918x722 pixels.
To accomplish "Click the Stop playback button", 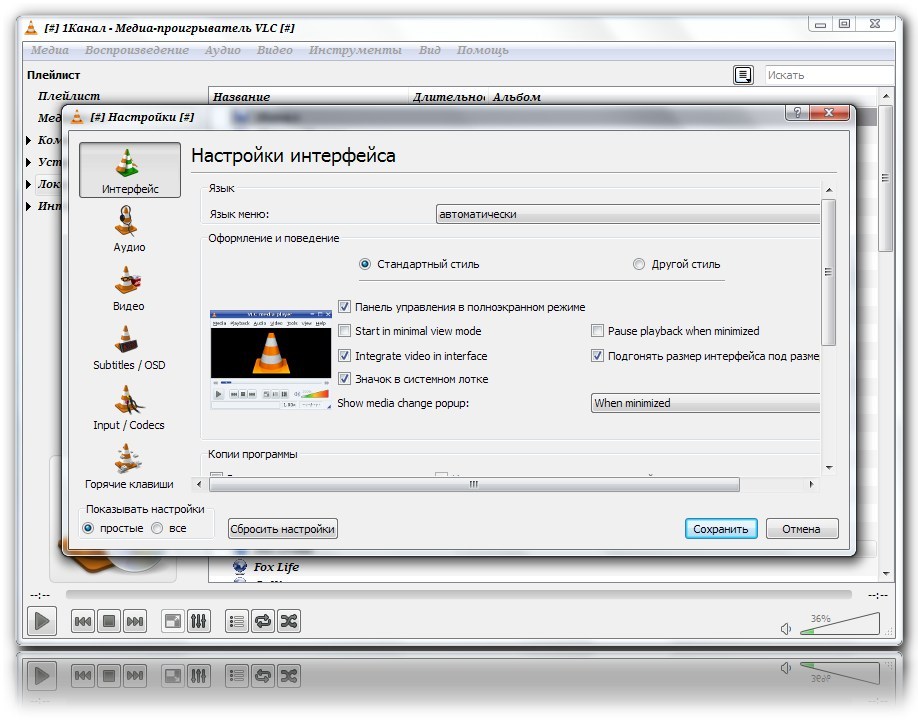I will coord(109,621).
